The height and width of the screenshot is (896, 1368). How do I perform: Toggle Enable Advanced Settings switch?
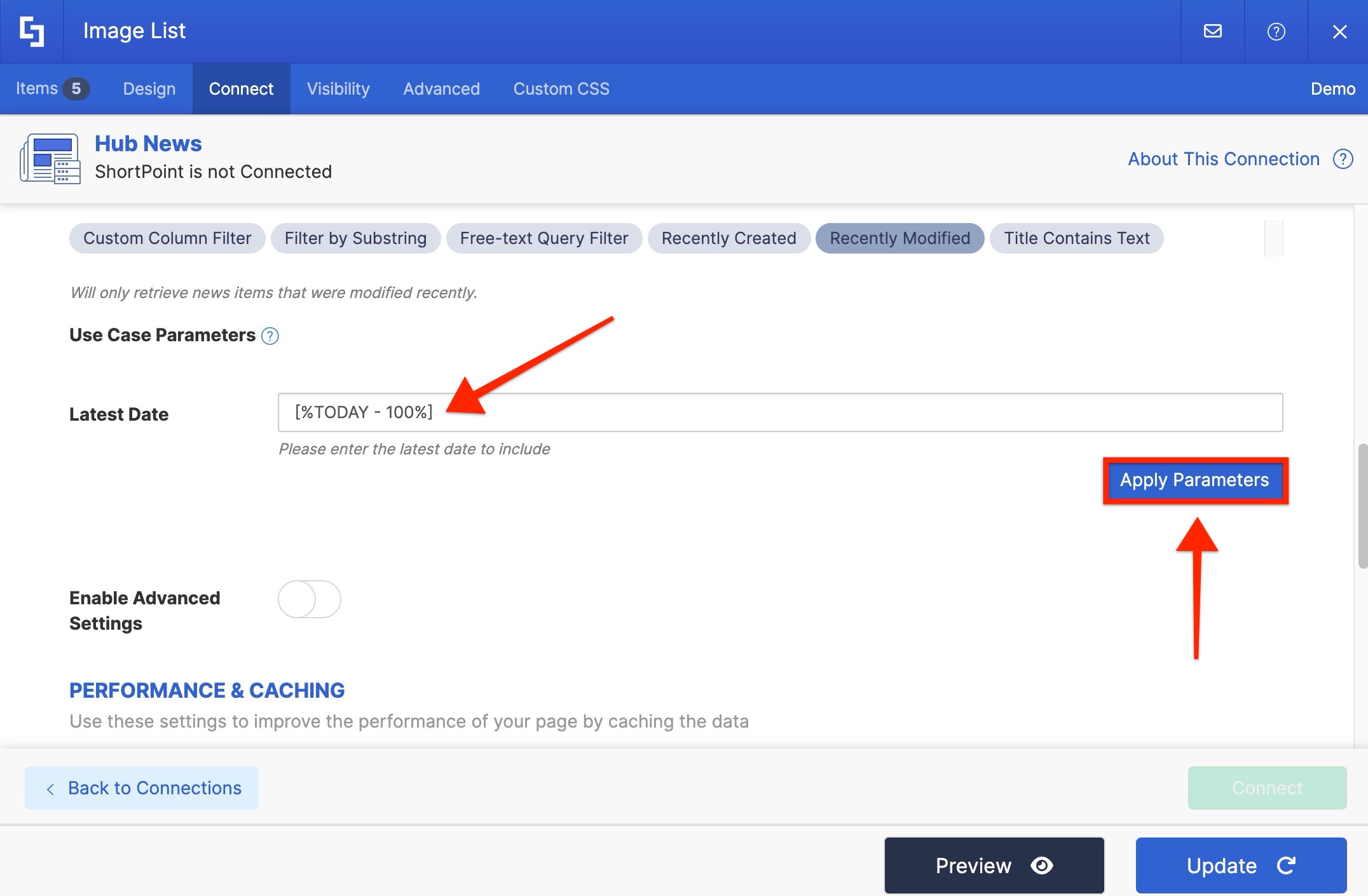pyautogui.click(x=310, y=599)
